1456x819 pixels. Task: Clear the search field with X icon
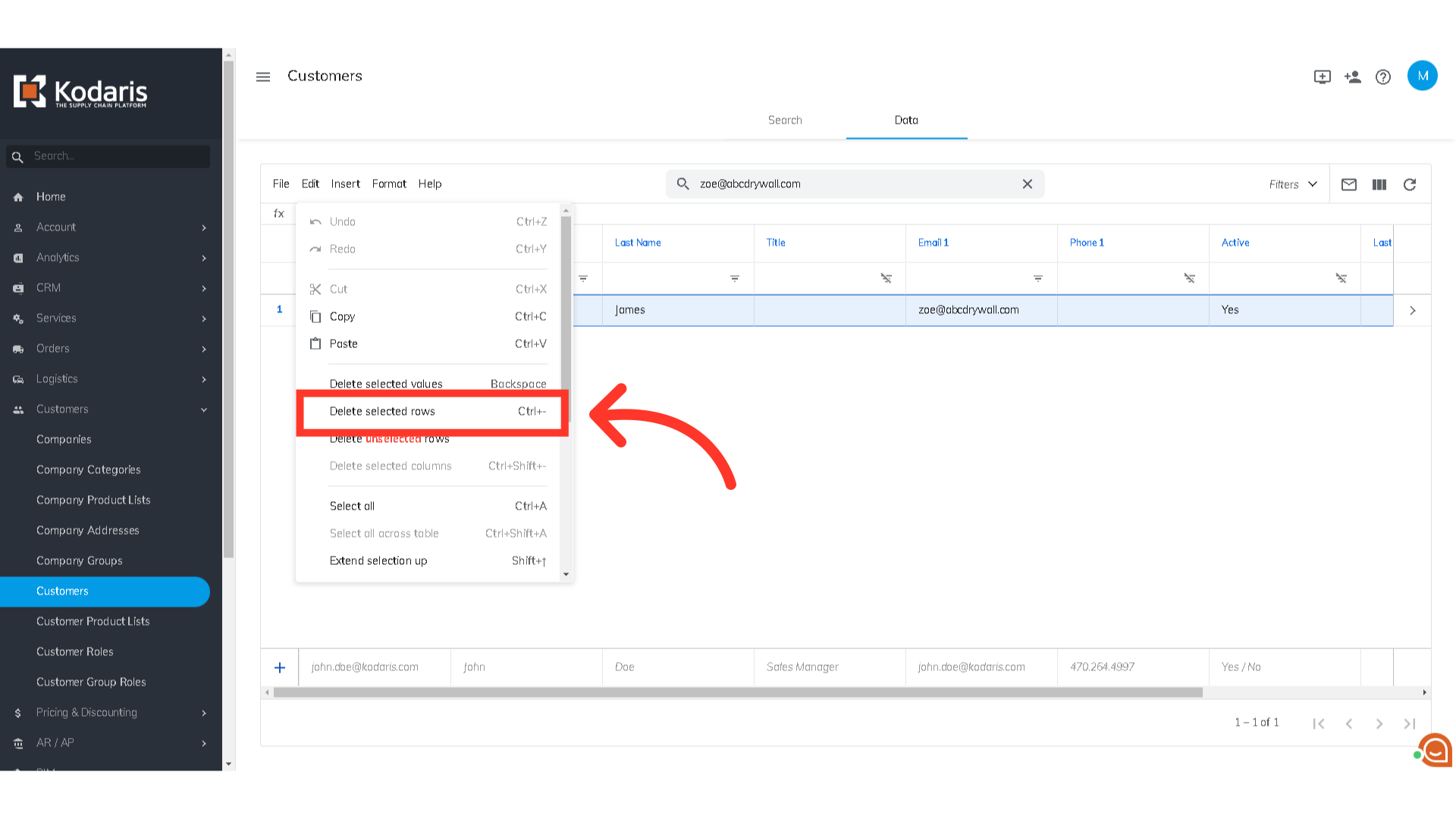(x=1027, y=184)
